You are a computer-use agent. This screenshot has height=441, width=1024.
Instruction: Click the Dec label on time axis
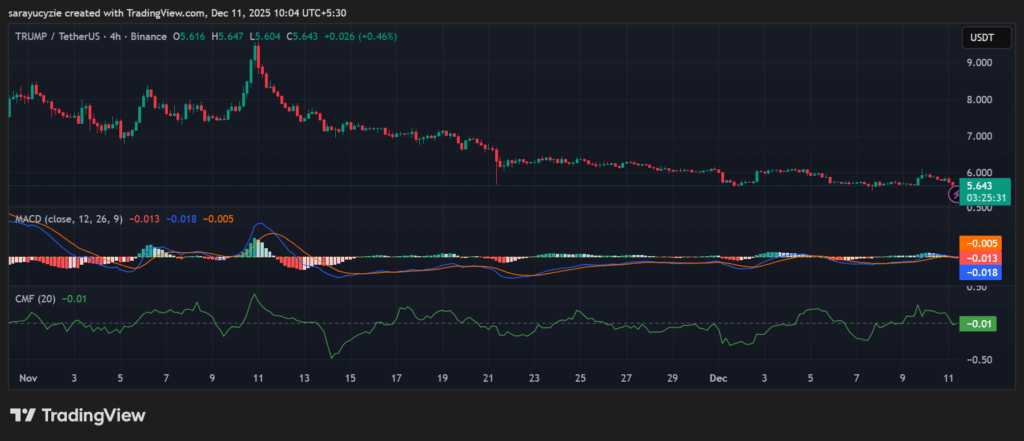pyautogui.click(x=719, y=380)
